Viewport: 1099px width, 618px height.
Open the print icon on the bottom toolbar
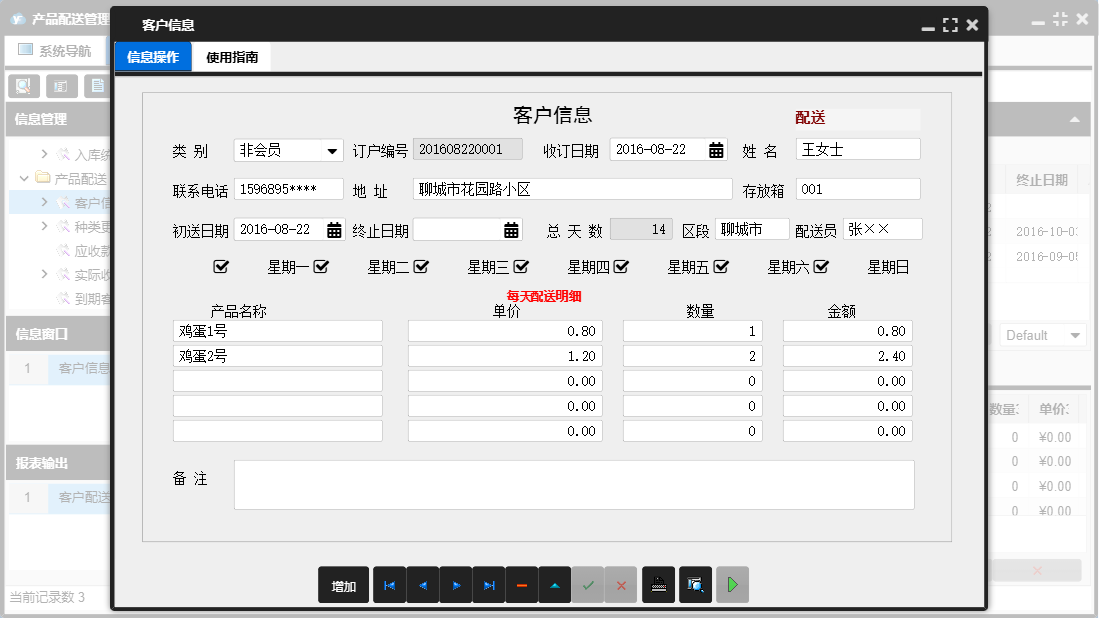coord(658,585)
